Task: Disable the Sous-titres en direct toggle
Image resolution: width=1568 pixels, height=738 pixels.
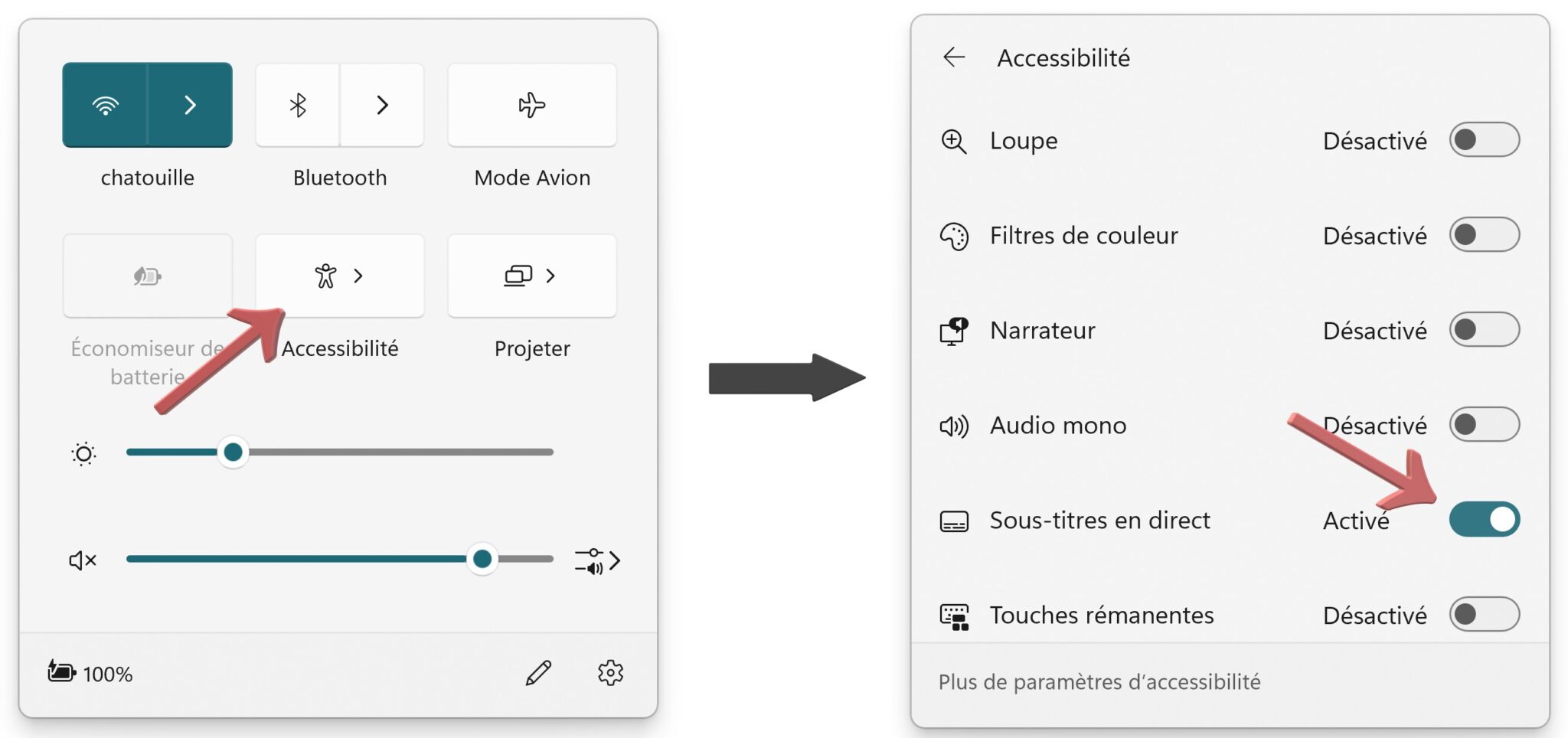Action: (1486, 519)
